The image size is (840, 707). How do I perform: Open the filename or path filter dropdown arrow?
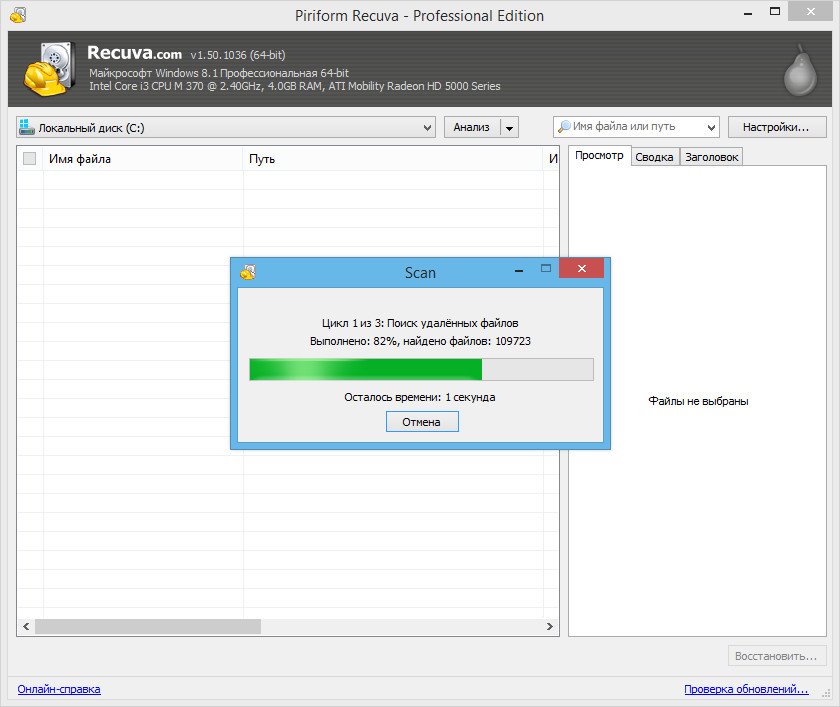(711, 127)
